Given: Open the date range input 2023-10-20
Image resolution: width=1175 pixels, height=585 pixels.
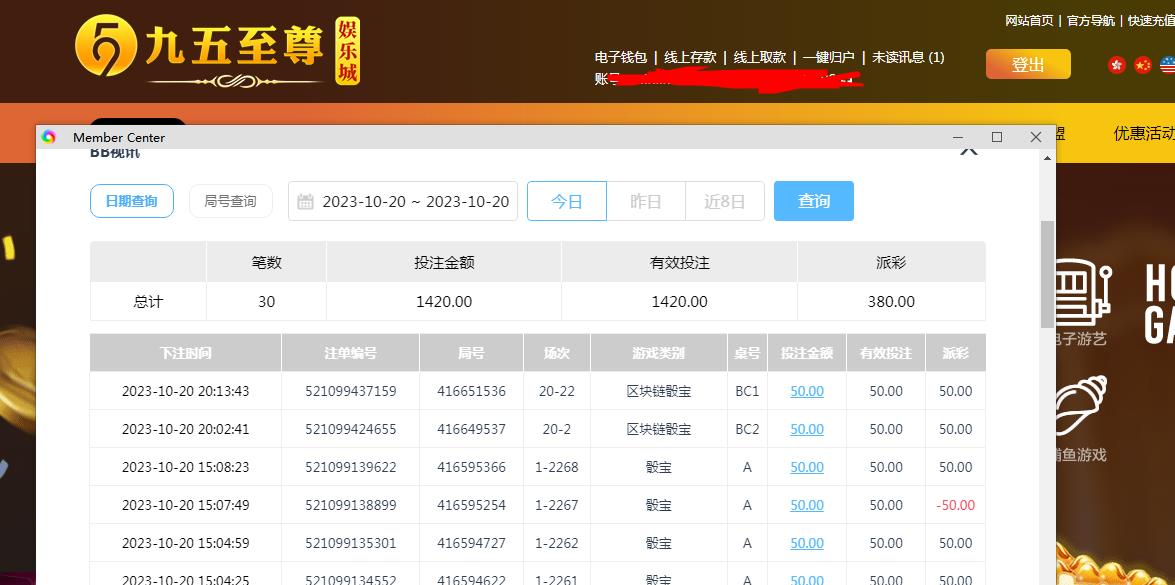Looking at the screenshot, I should tap(403, 201).
